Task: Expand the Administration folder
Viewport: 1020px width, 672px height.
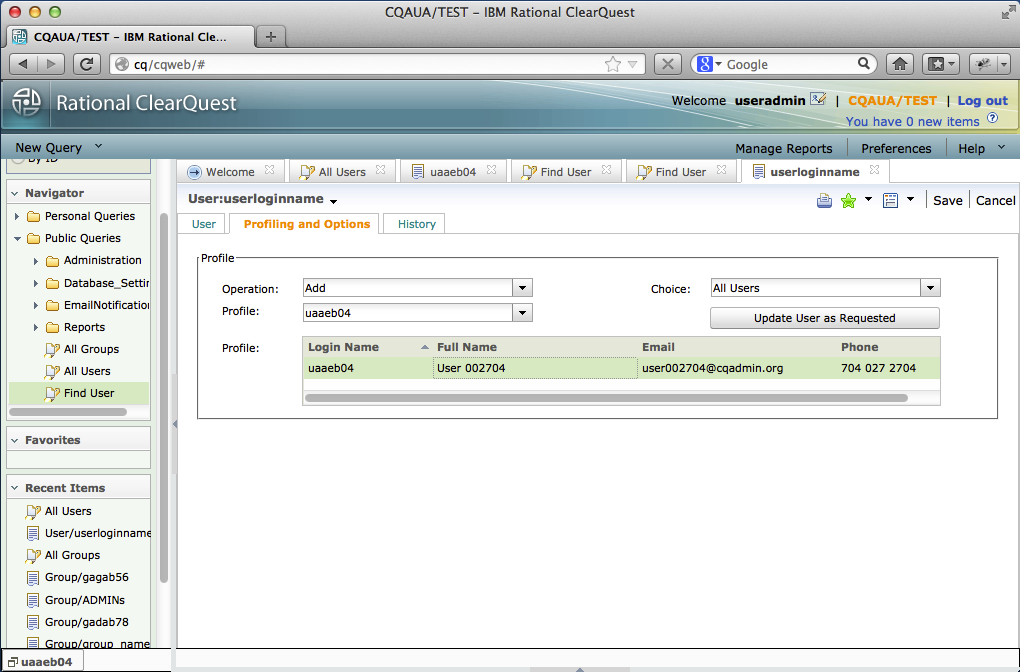Action: 36,261
